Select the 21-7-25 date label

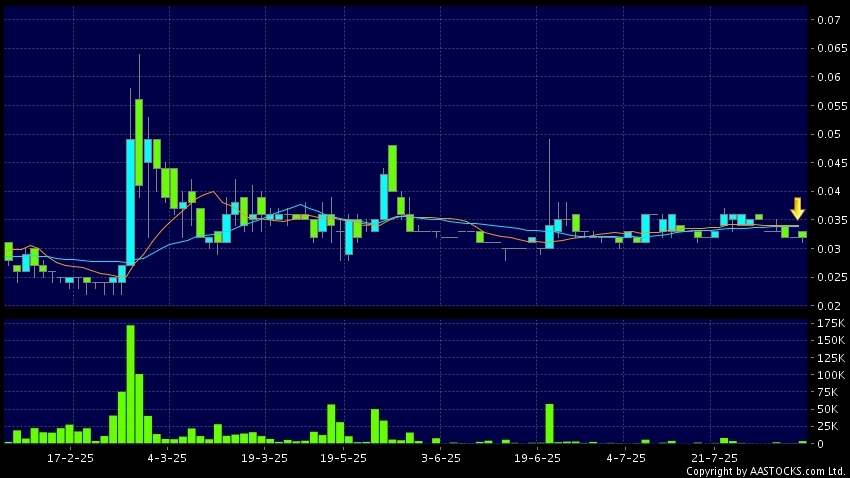(714, 458)
